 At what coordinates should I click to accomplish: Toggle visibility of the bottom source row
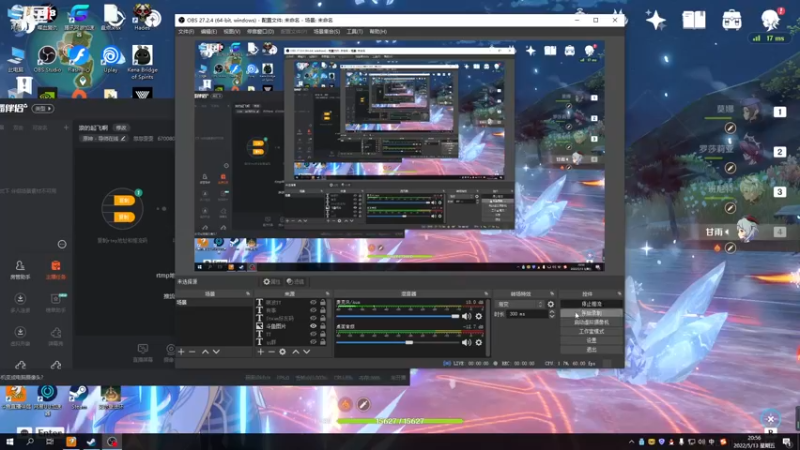[x=313, y=342]
